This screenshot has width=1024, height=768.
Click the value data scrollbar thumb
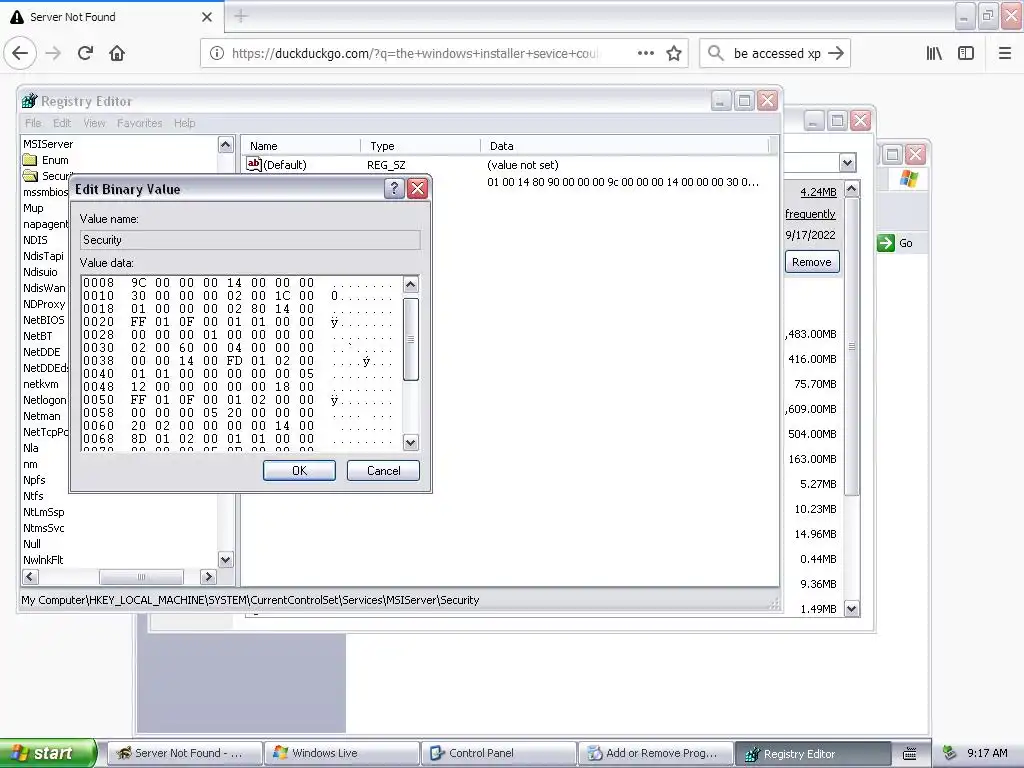click(x=410, y=339)
